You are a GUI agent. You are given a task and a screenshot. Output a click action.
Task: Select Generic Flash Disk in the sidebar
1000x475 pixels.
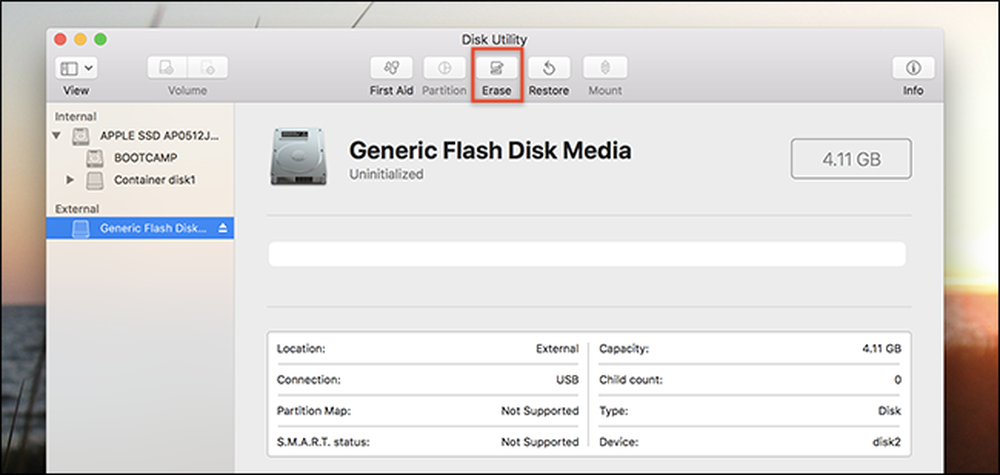[x=140, y=228]
